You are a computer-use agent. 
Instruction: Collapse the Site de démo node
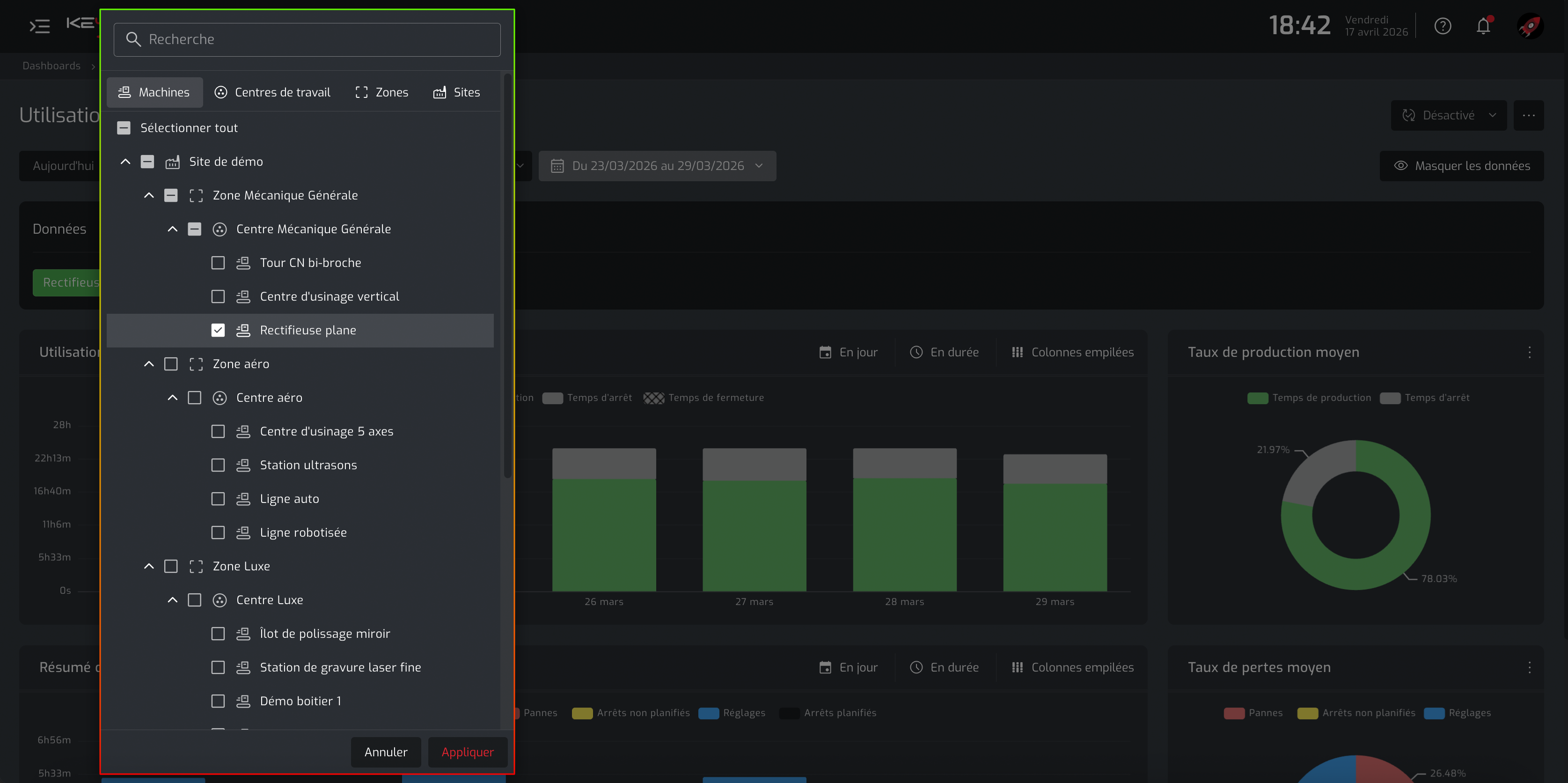[125, 162]
